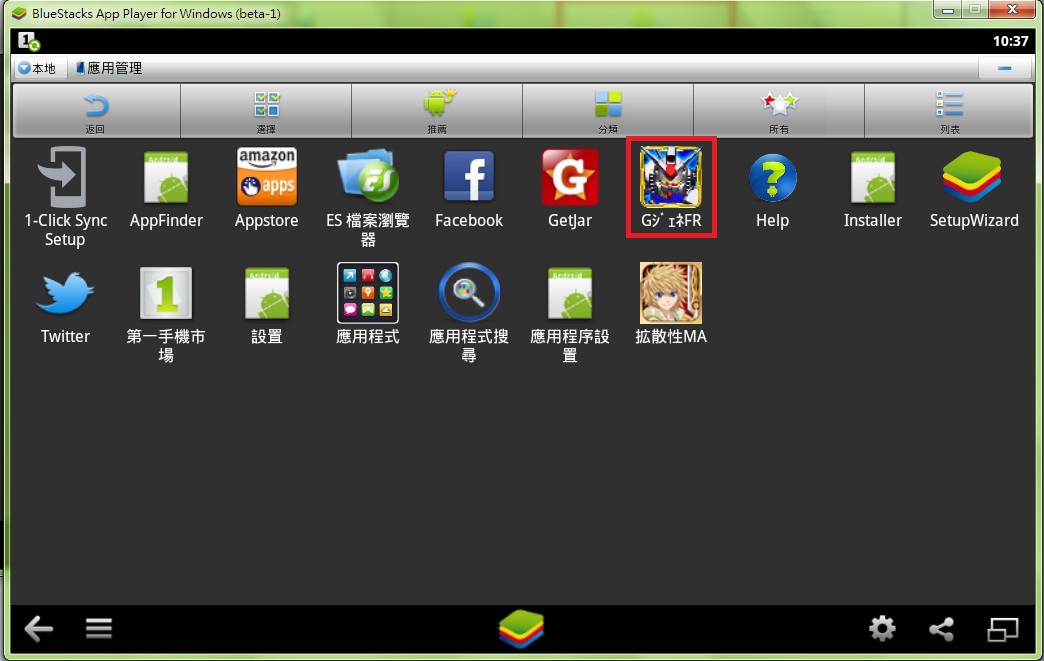Click the BlueStacks home logo in bottom bar
The image size is (1044, 661).
[x=521, y=628]
